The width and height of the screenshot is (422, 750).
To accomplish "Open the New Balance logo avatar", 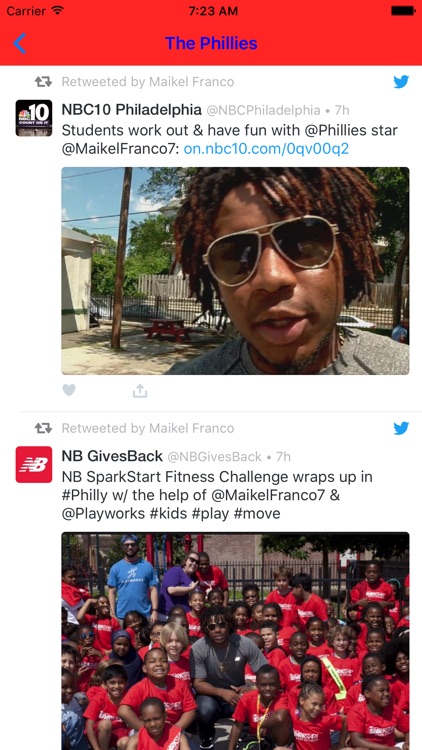I will click(34, 464).
